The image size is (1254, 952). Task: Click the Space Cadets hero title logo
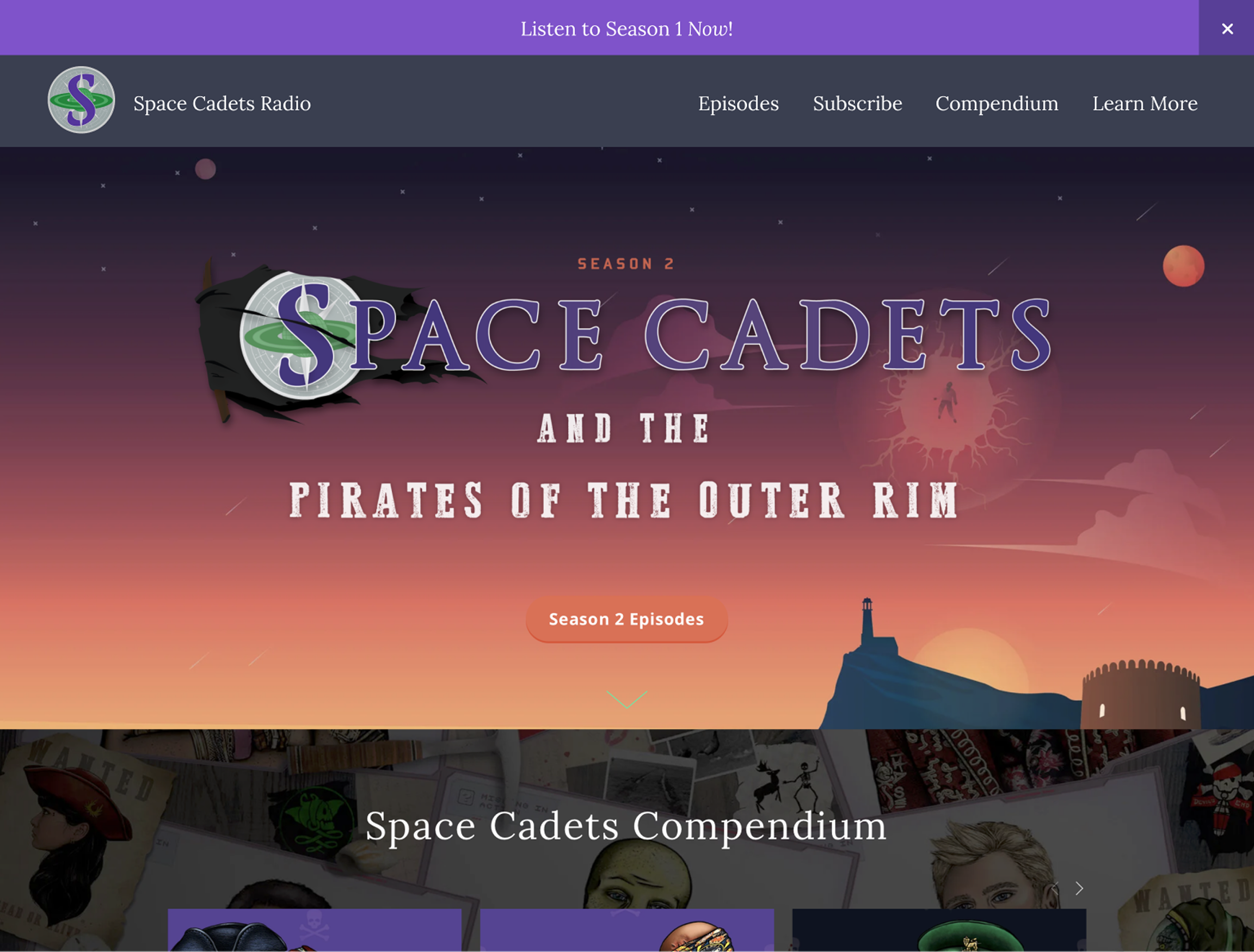(x=624, y=339)
